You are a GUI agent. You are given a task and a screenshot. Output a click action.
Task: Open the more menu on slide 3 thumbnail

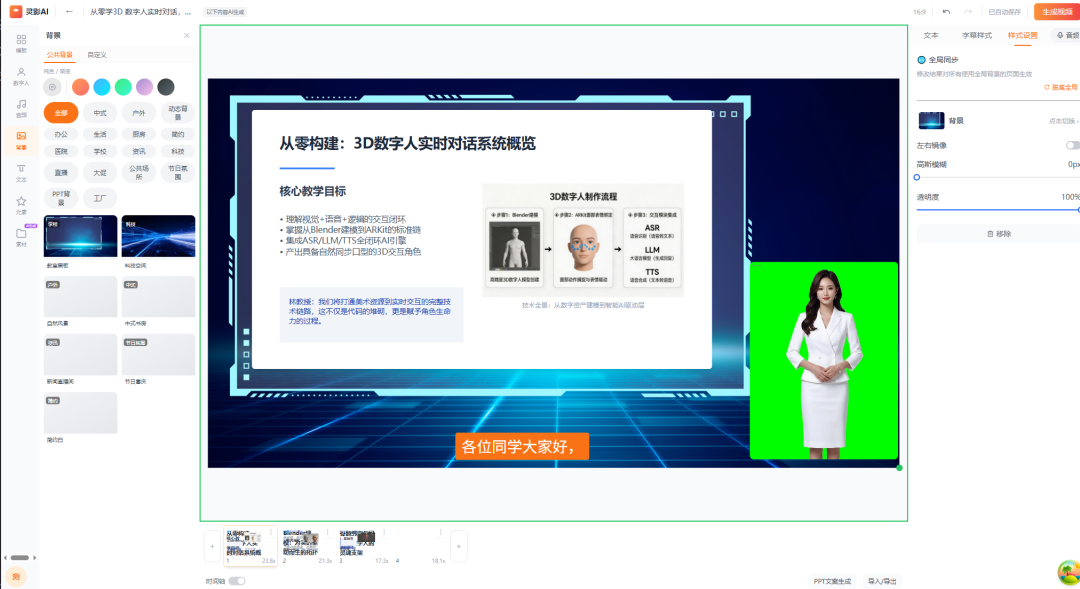click(384, 532)
